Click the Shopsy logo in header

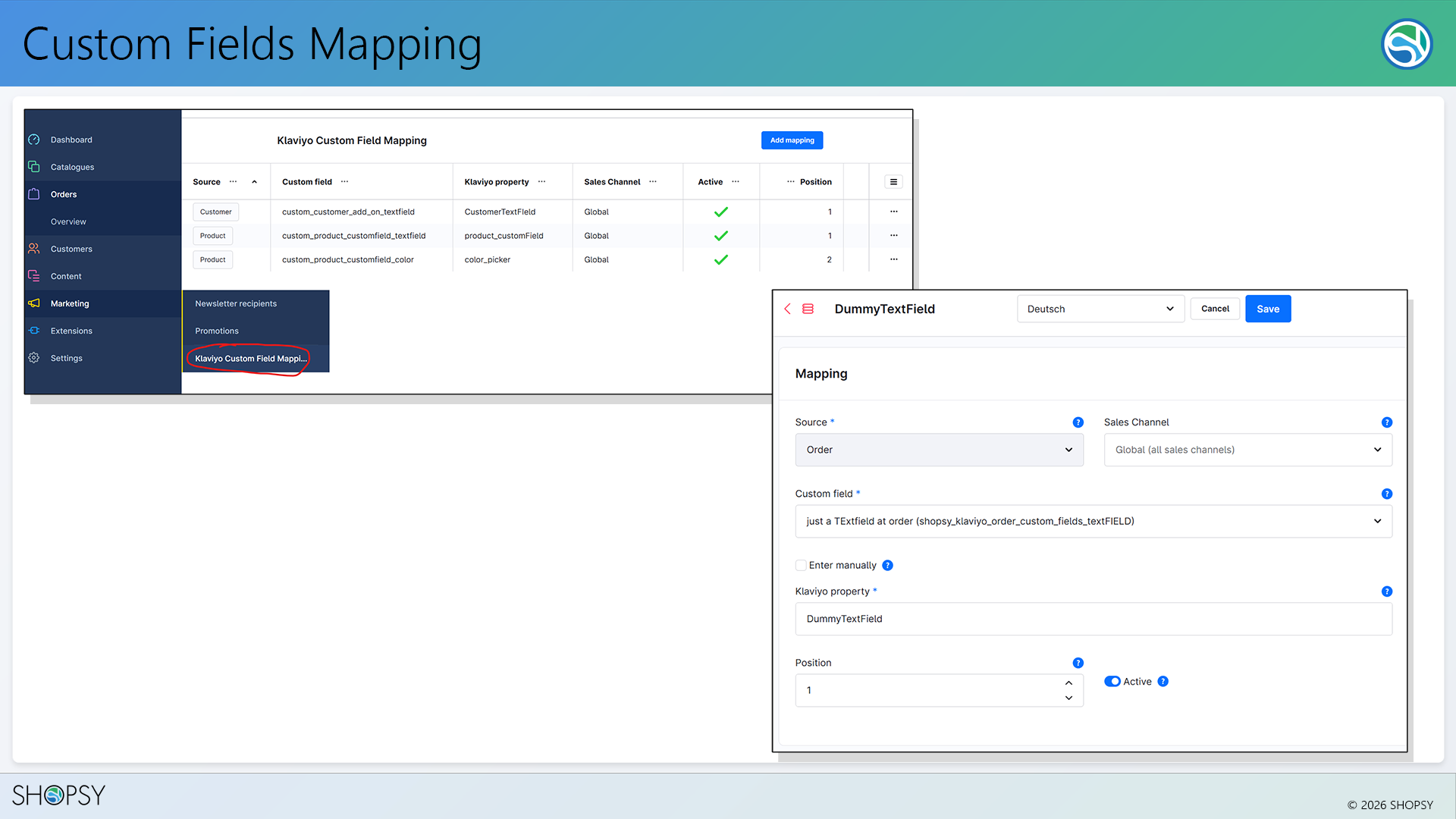coord(1407,44)
